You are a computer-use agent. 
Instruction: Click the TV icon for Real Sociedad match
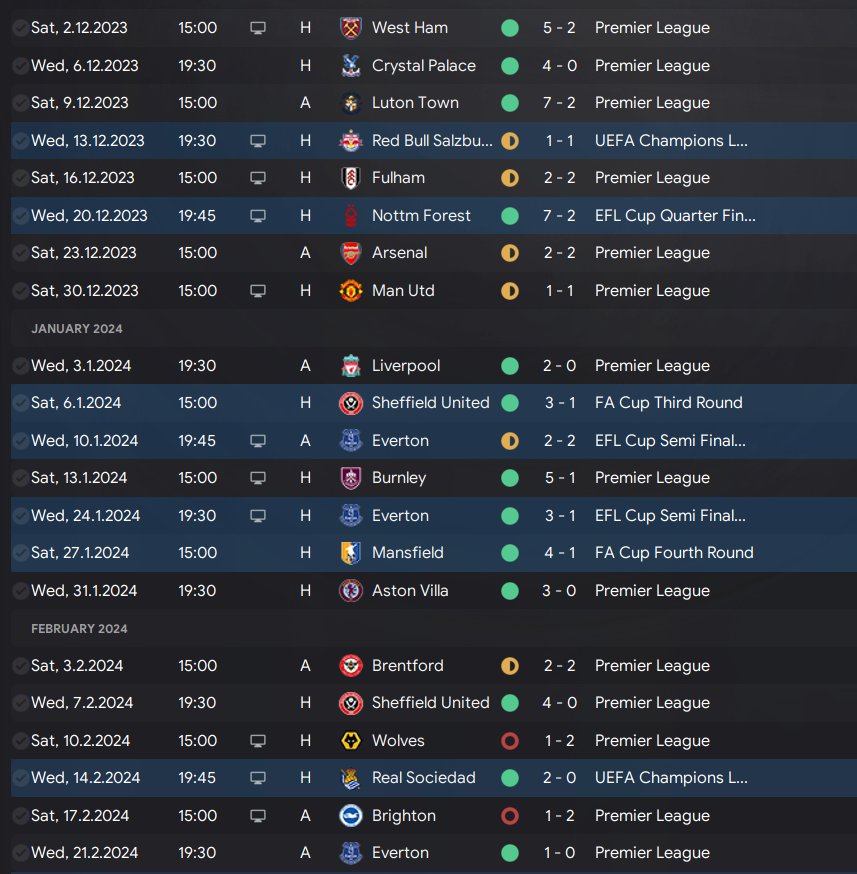[x=258, y=778]
